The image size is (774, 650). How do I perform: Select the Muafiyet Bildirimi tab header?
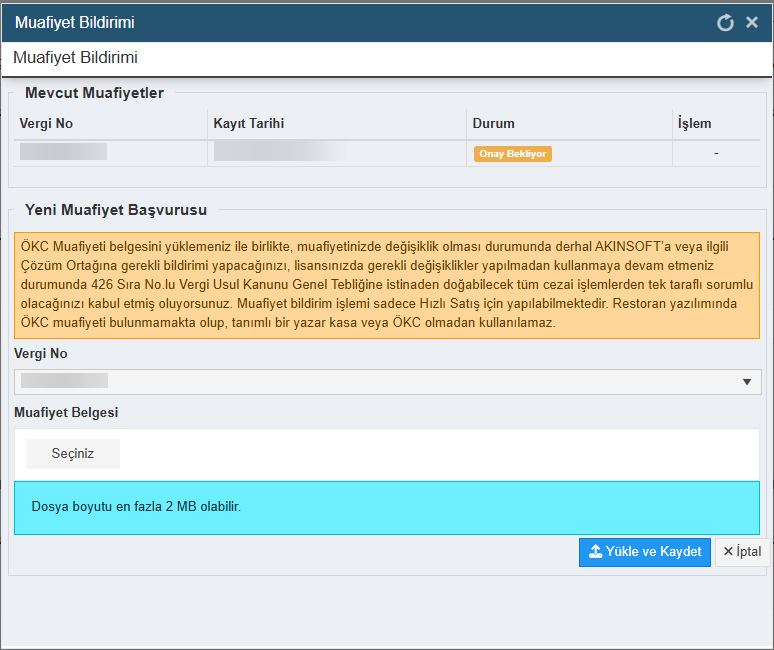75,58
